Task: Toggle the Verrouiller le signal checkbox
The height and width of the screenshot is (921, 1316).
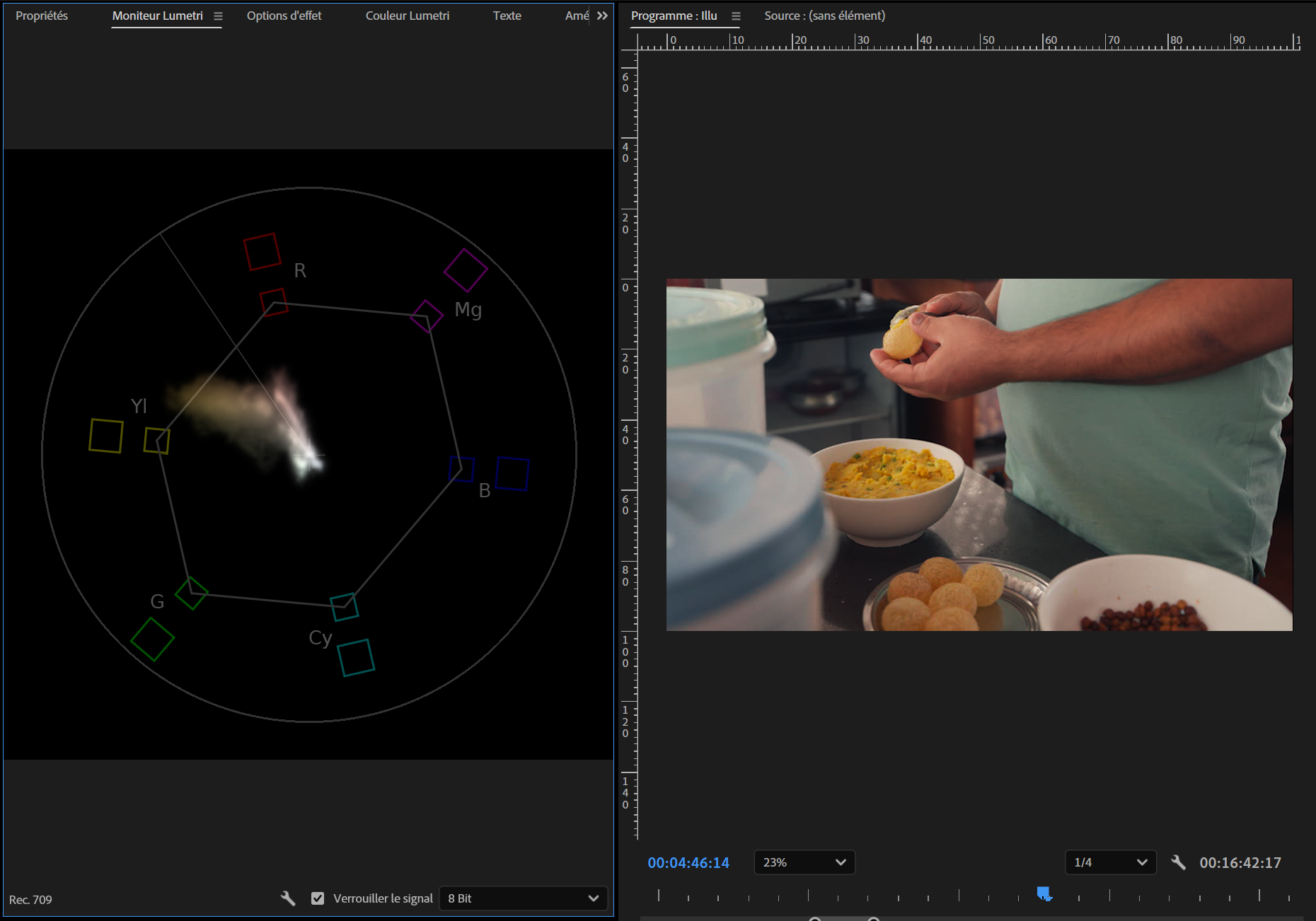Action: 318,898
